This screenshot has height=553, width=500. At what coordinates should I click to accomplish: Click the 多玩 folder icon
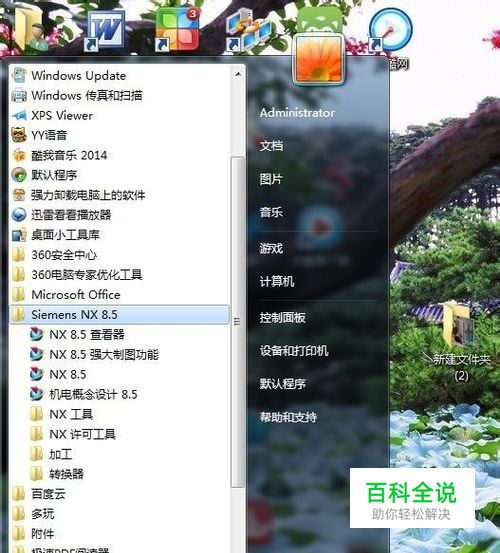point(19,514)
